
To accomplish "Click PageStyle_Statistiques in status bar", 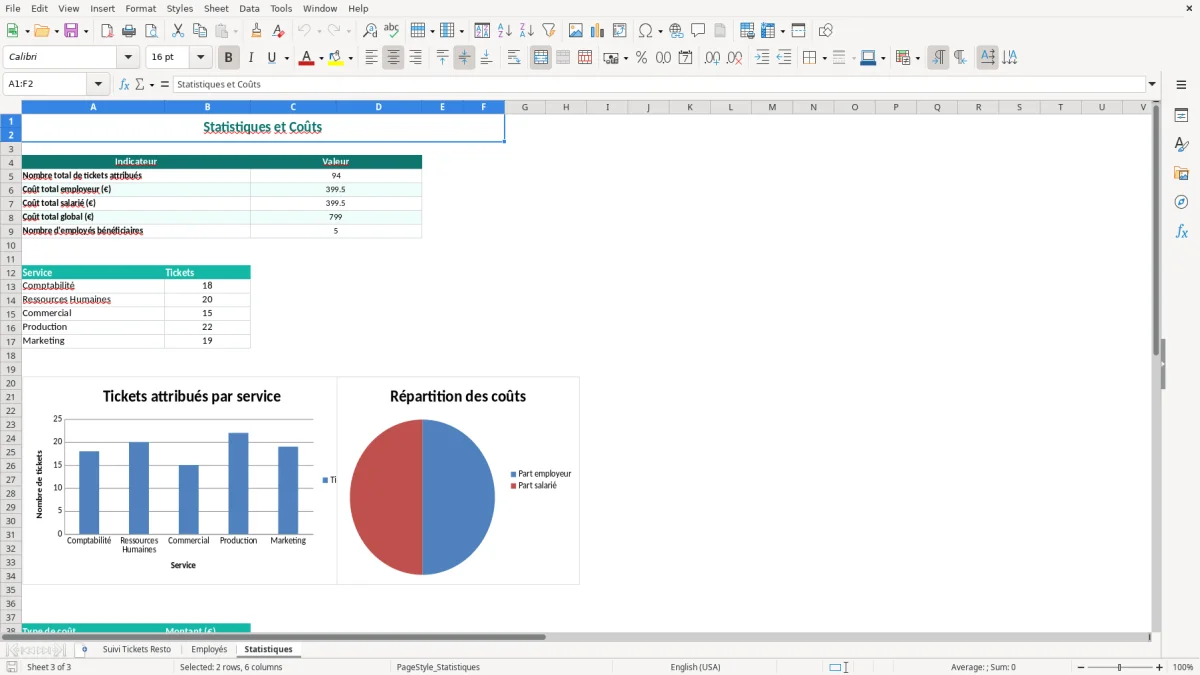I will click(438, 667).
